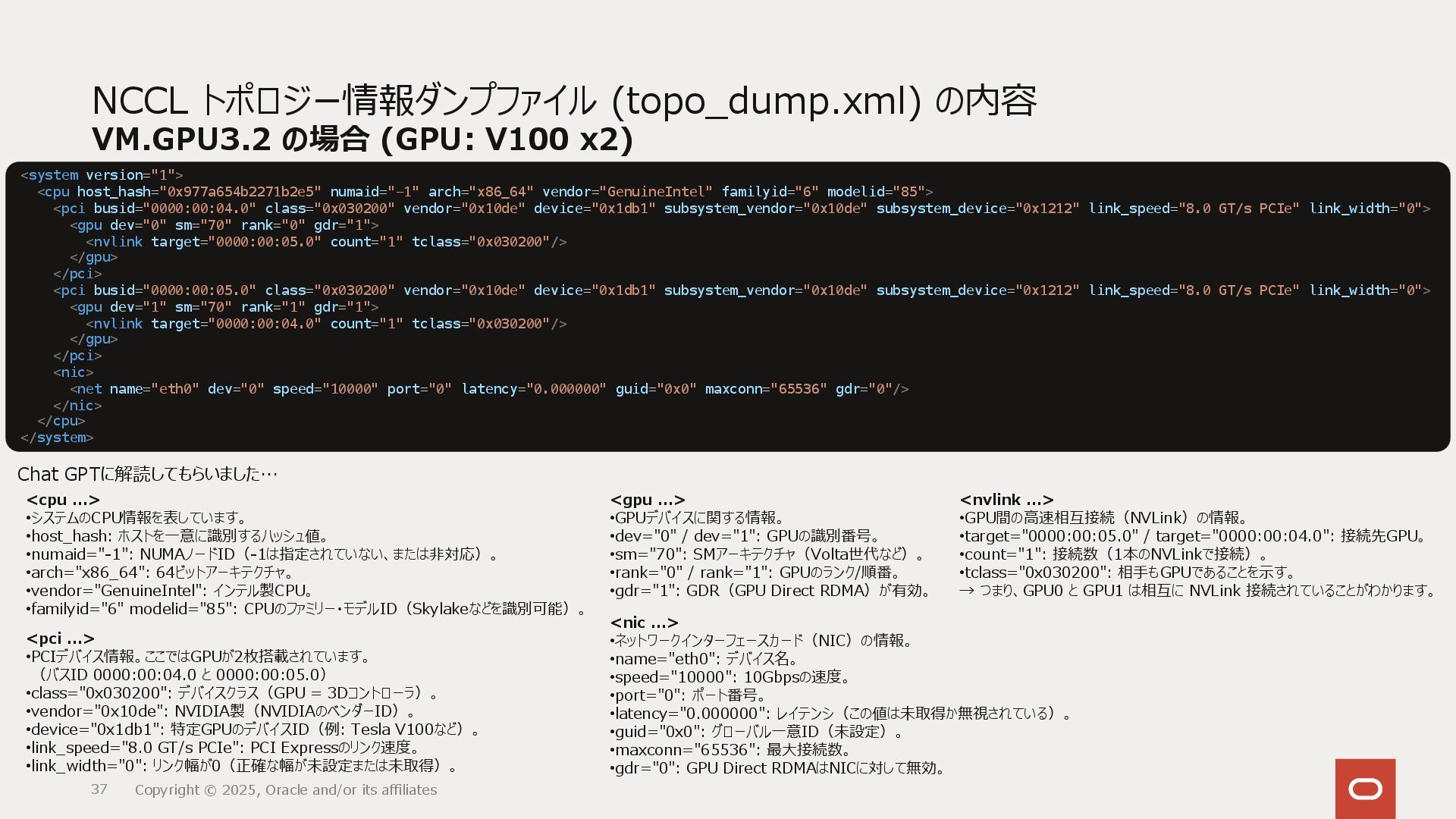
Task: Click the <nvlink ...> section heading
Action: click(1006, 500)
